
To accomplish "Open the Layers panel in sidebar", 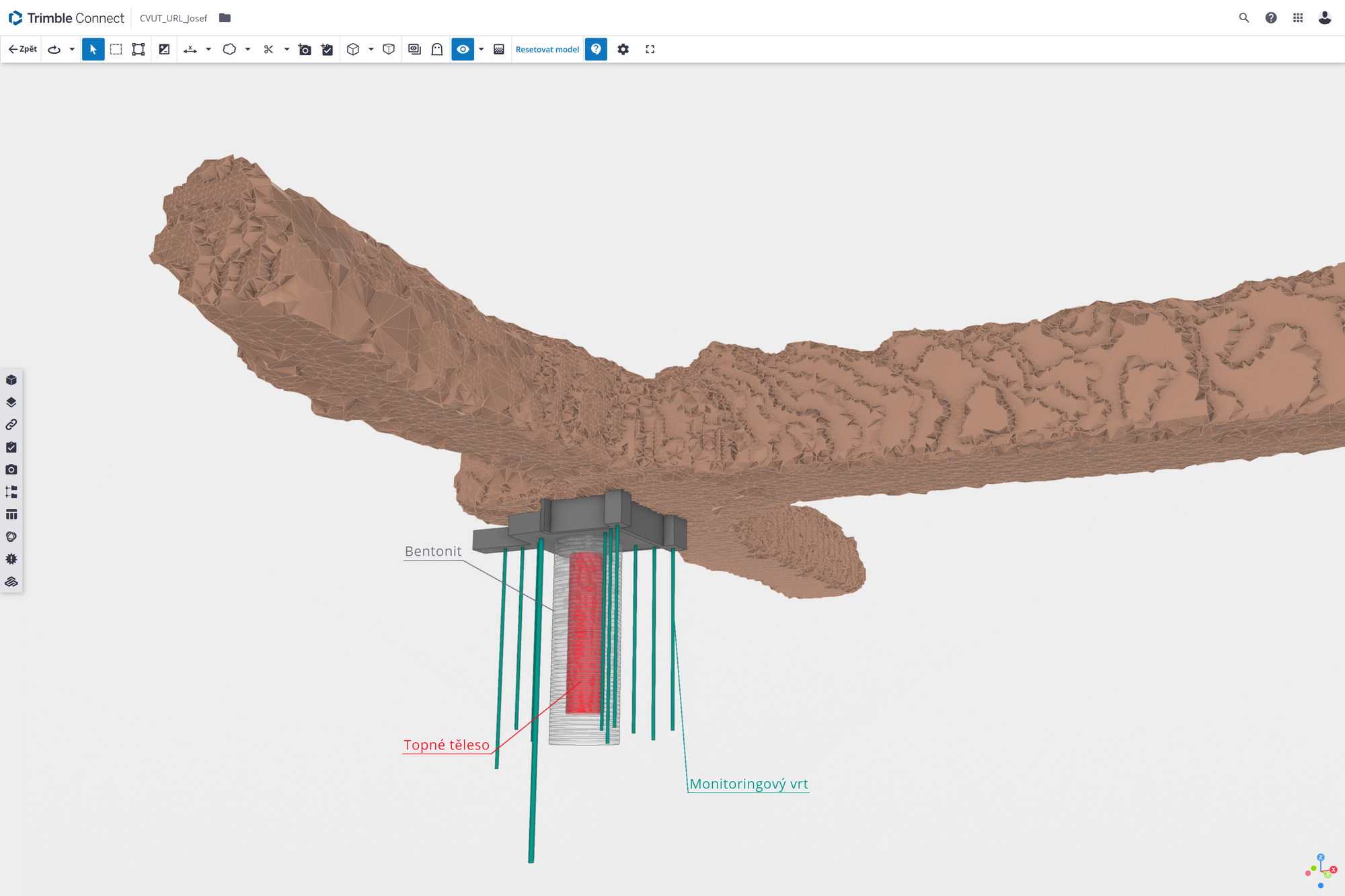I will pos(11,402).
